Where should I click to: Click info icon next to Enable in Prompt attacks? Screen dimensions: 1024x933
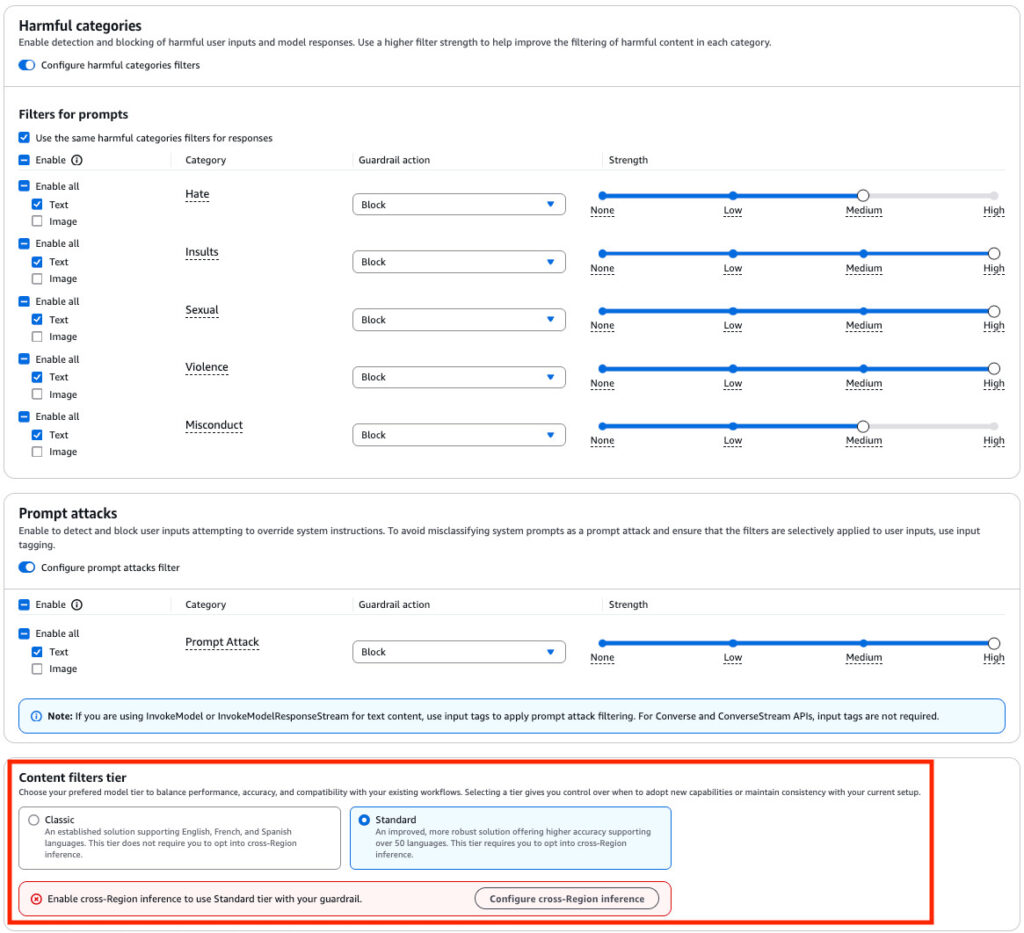pos(77,605)
